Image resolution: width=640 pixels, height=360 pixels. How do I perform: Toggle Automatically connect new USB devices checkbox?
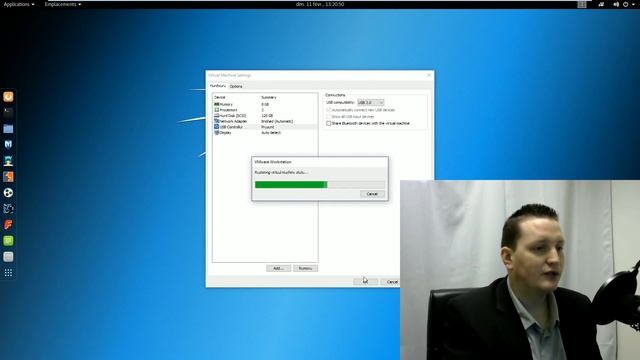point(329,110)
